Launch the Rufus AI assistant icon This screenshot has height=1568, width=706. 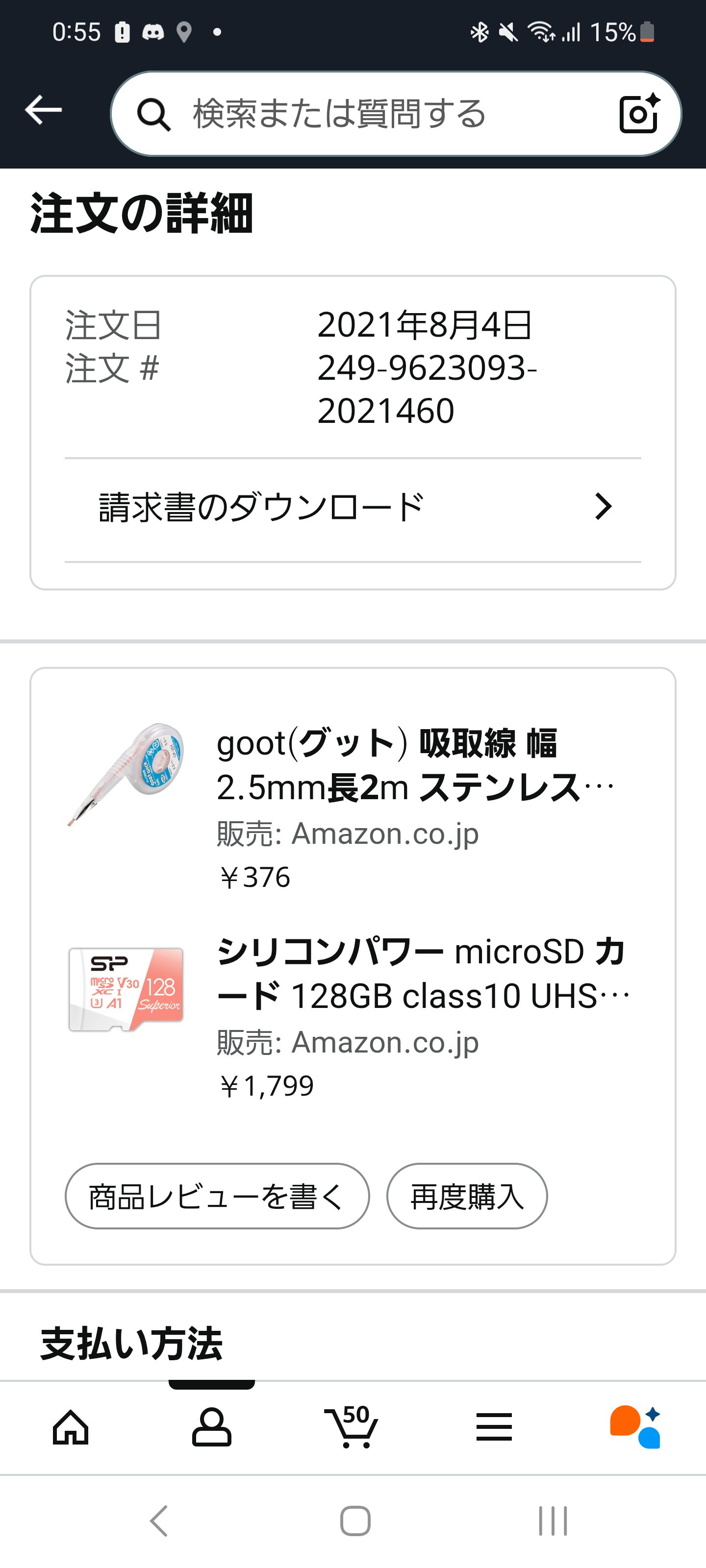click(635, 1427)
